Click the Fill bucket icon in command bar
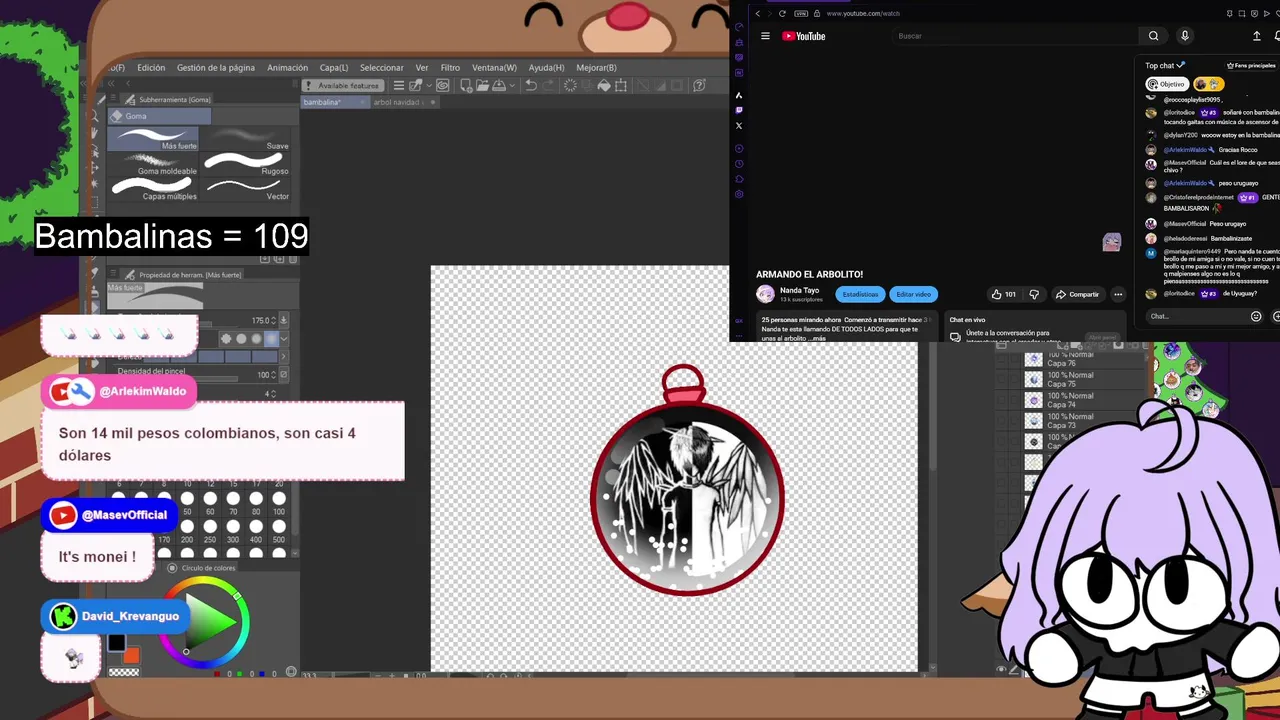The image size is (1280, 720). click(604, 86)
